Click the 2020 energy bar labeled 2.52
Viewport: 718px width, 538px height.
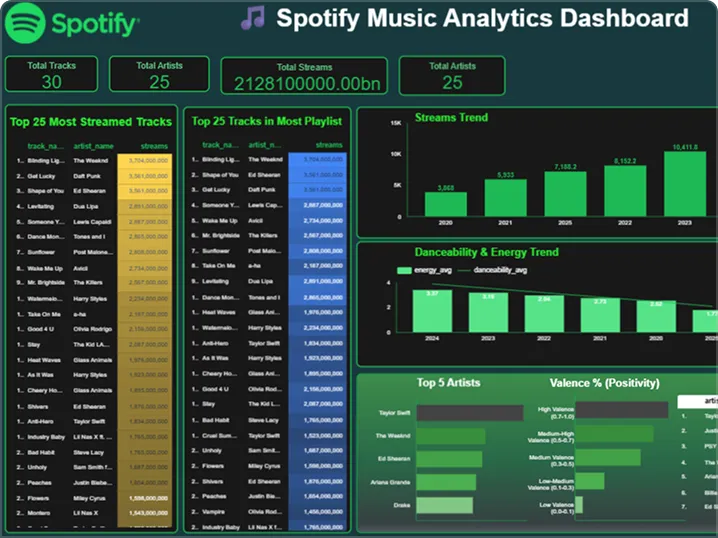[656, 316]
